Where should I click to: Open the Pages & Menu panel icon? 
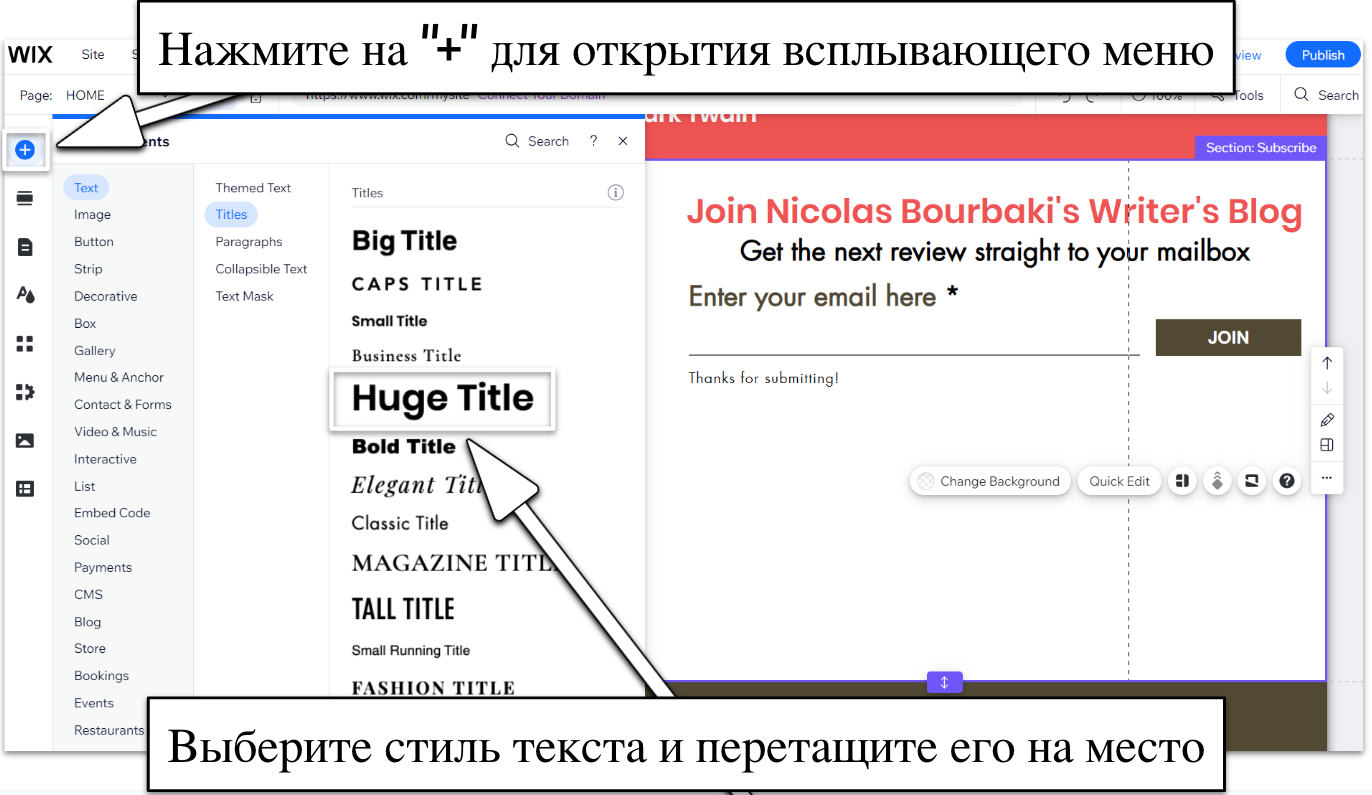point(24,246)
